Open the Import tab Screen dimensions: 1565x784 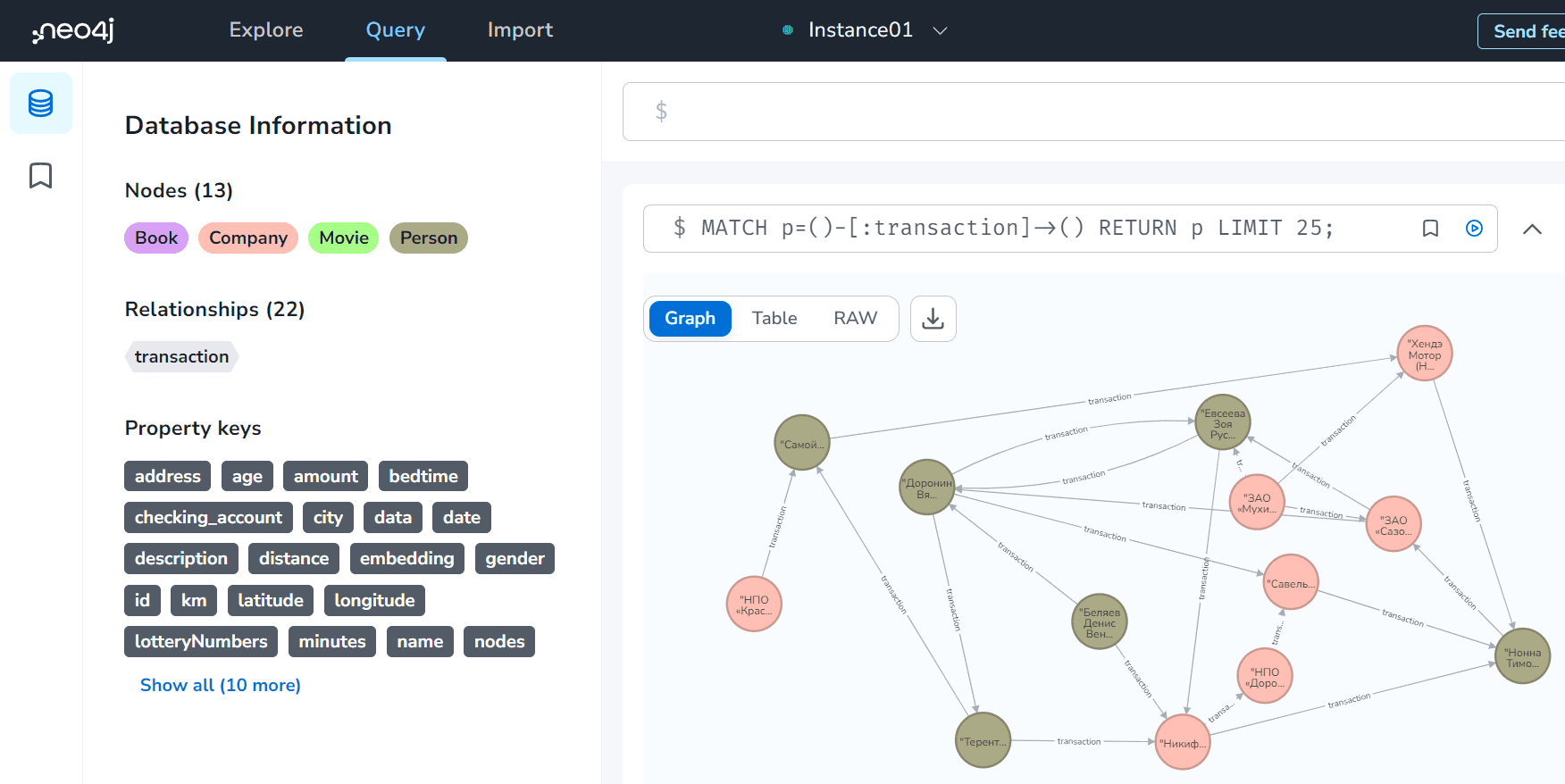click(520, 30)
